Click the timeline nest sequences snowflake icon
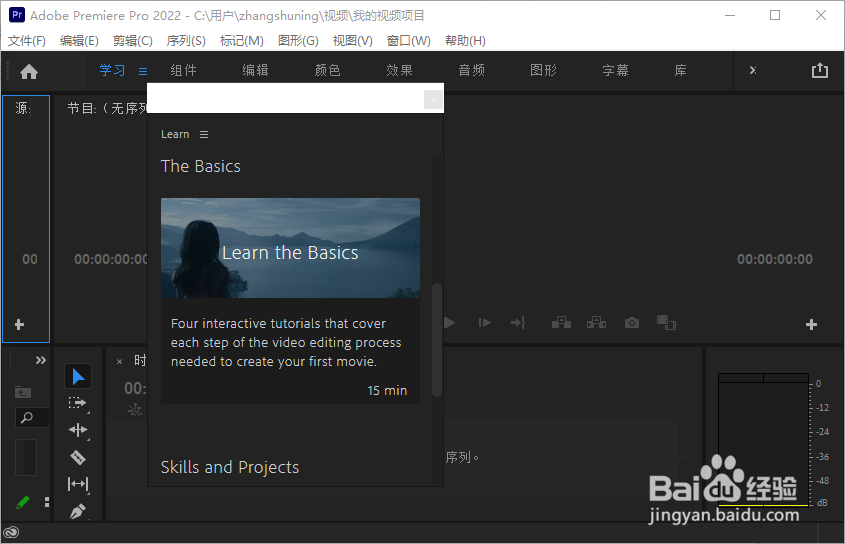 tap(135, 410)
